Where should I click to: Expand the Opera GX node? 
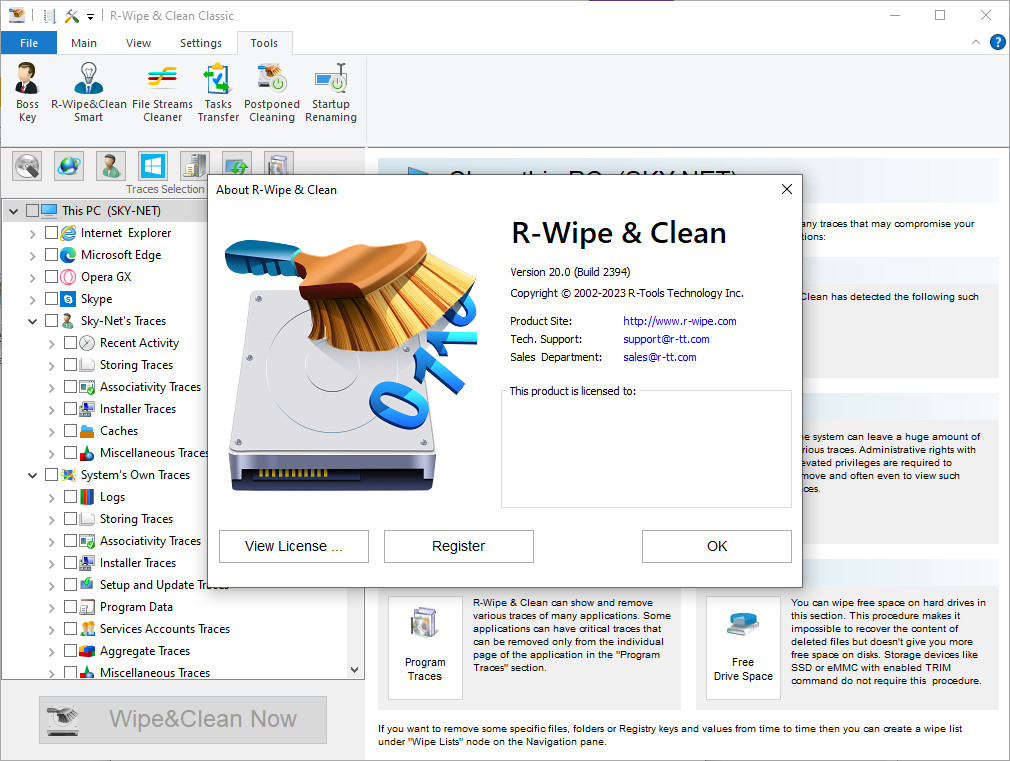tap(32, 278)
